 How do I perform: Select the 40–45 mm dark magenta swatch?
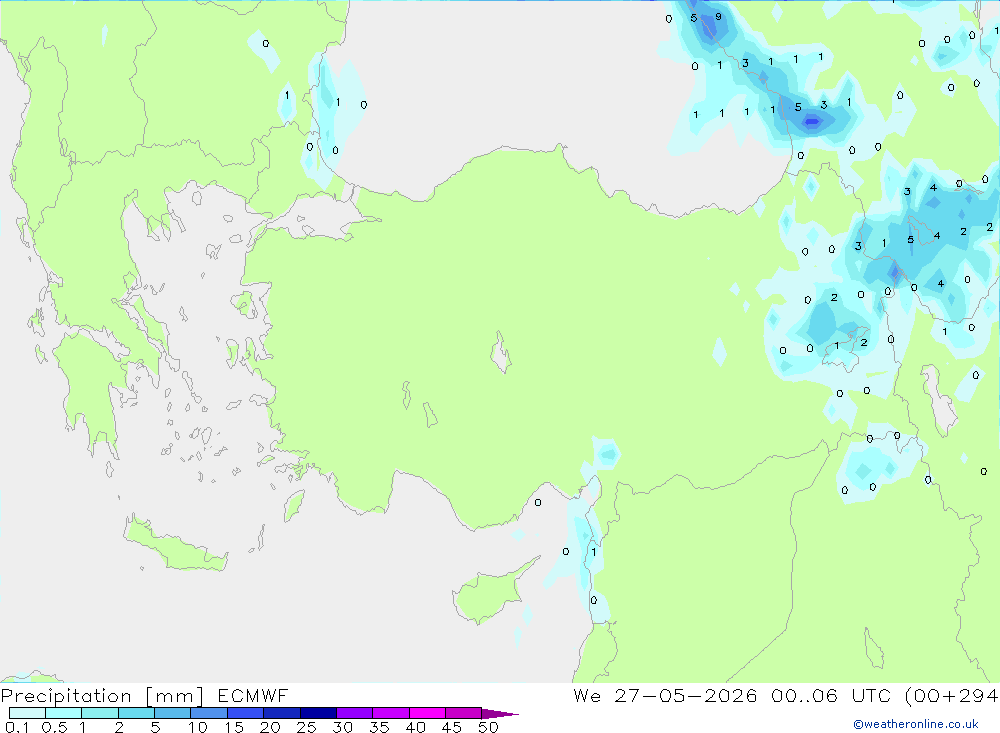pyautogui.click(x=427, y=713)
